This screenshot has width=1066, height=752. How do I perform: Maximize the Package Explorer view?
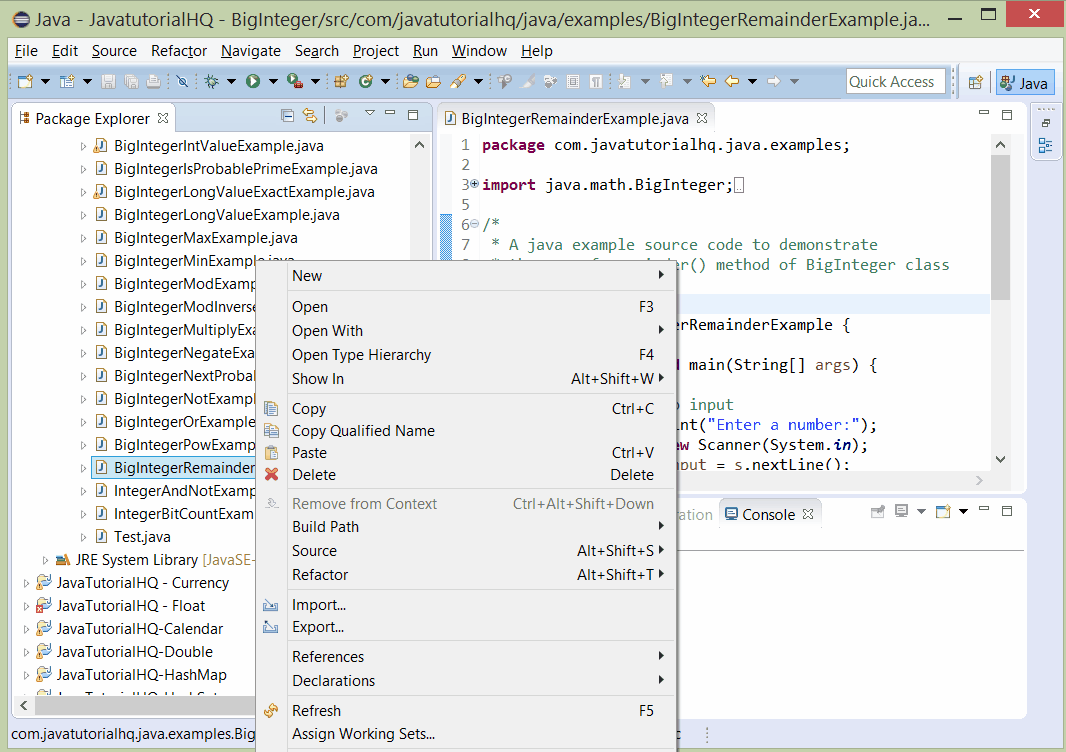click(x=413, y=117)
